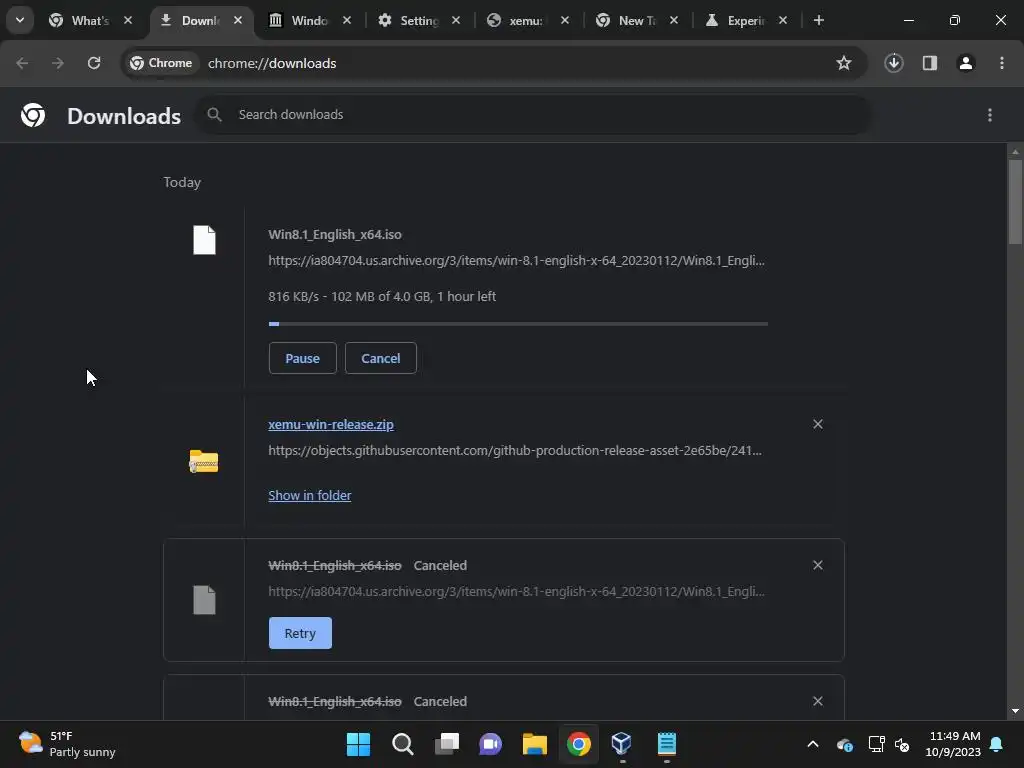Click the Chrome logo beside Downloads heading
The height and width of the screenshot is (768, 1024).
[33, 115]
